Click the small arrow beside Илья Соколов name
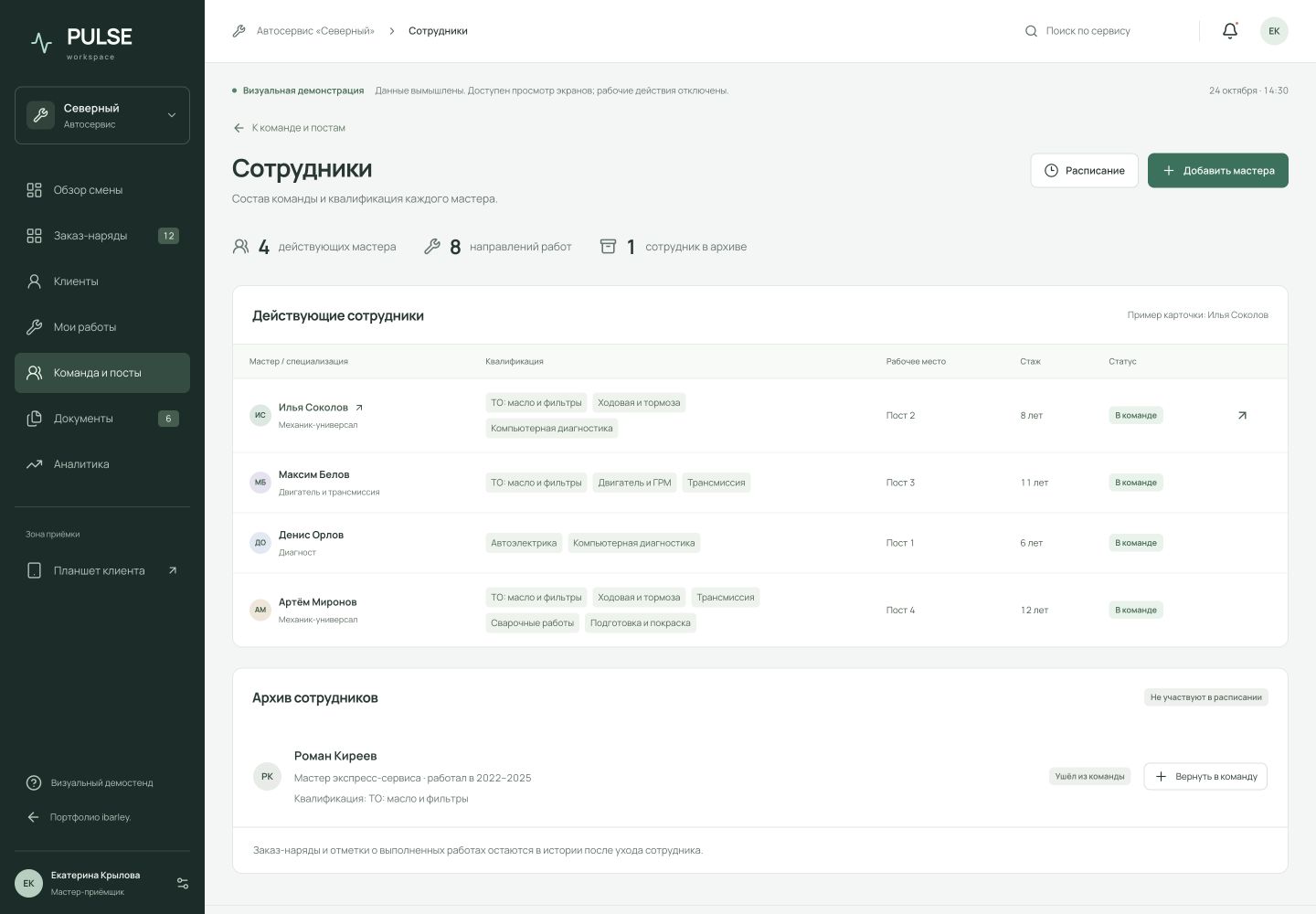1316x914 pixels. pyautogui.click(x=359, y=408)
